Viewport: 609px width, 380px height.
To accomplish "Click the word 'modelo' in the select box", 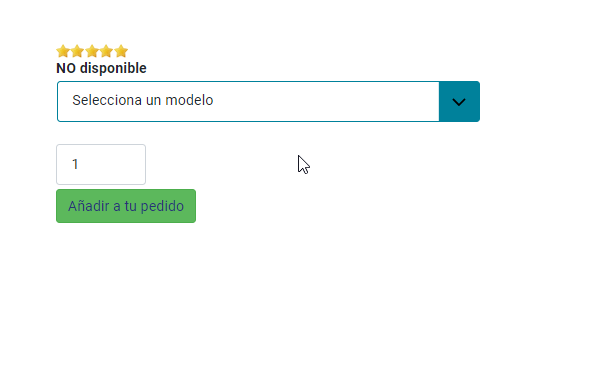I will pos(189,100).
